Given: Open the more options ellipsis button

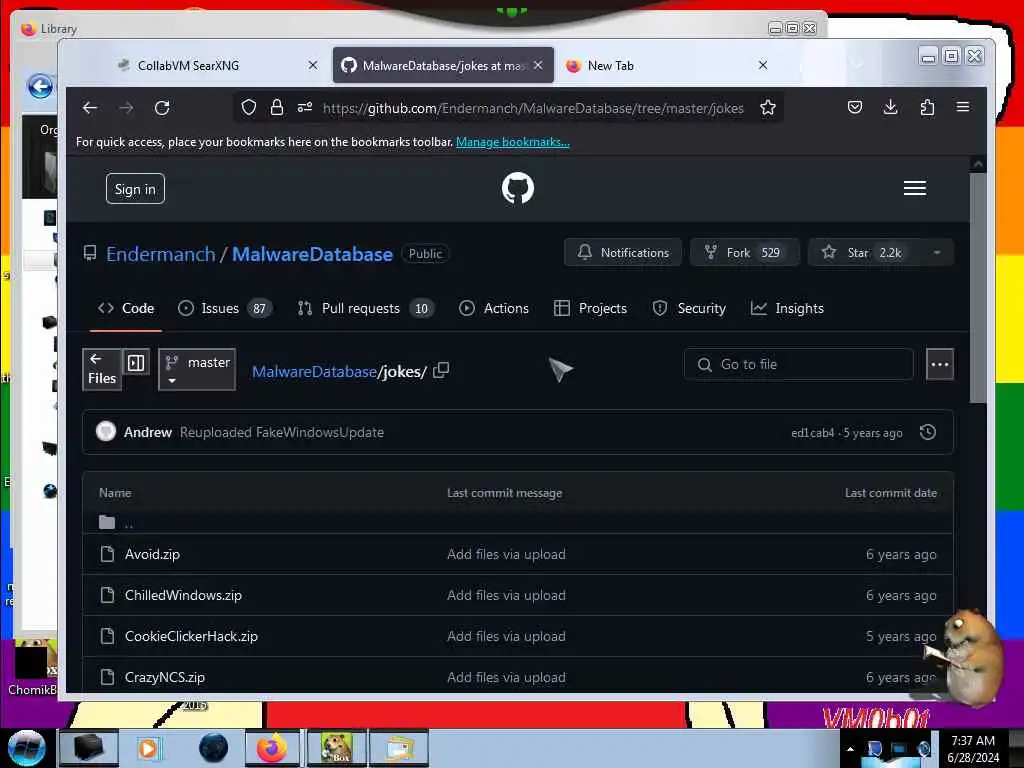Looking at the screenshot, I should point(940,364).
